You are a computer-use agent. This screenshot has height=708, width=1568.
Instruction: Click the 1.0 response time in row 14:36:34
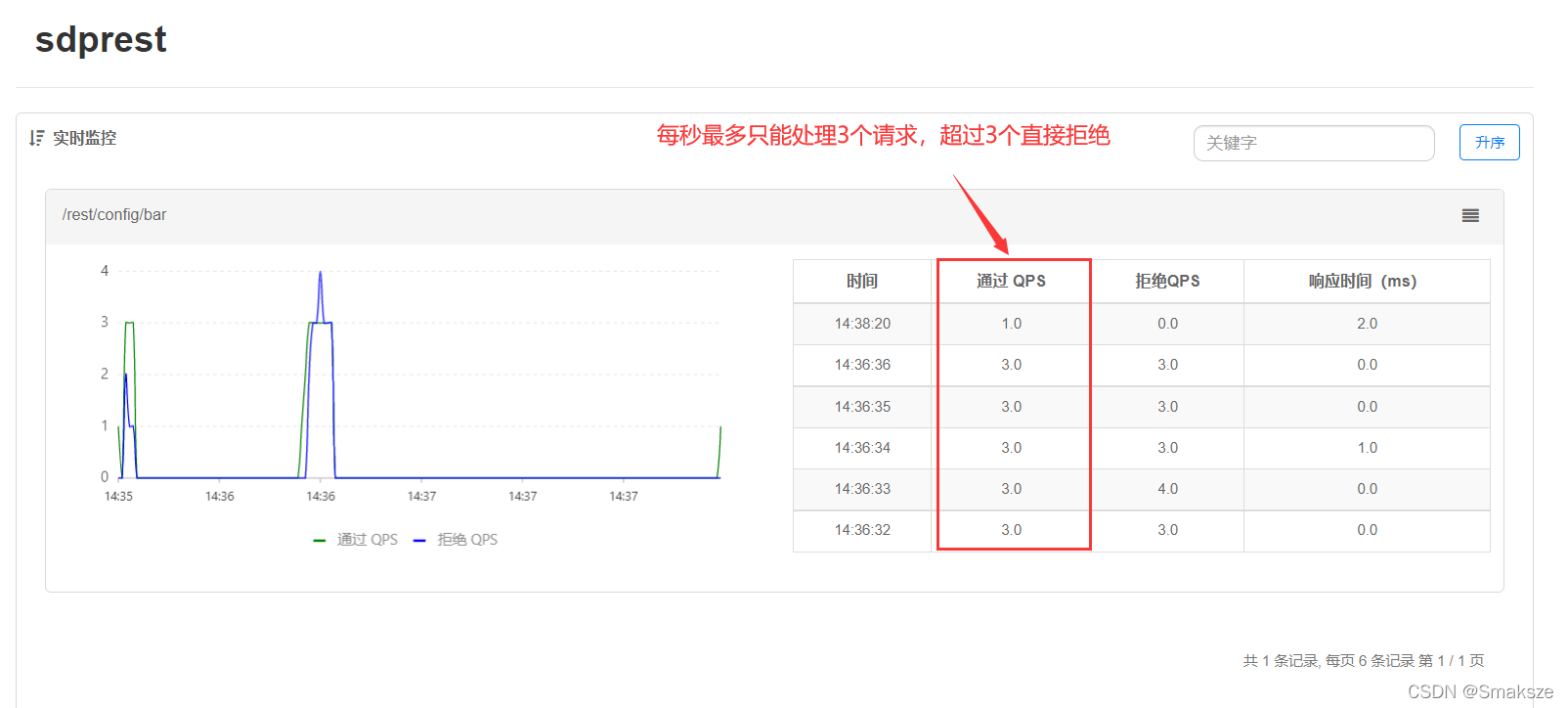1367,448
